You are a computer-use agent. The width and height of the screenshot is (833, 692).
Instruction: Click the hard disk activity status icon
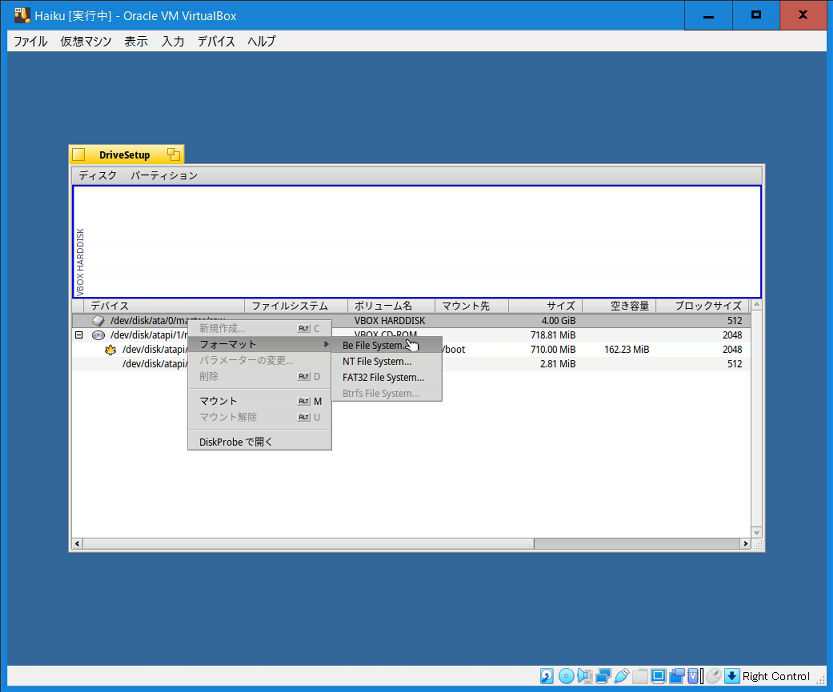click(x=547, y=676)
